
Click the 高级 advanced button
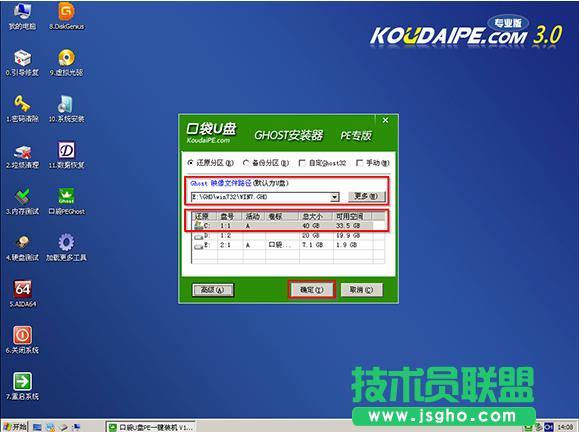(x=213, y=290)
